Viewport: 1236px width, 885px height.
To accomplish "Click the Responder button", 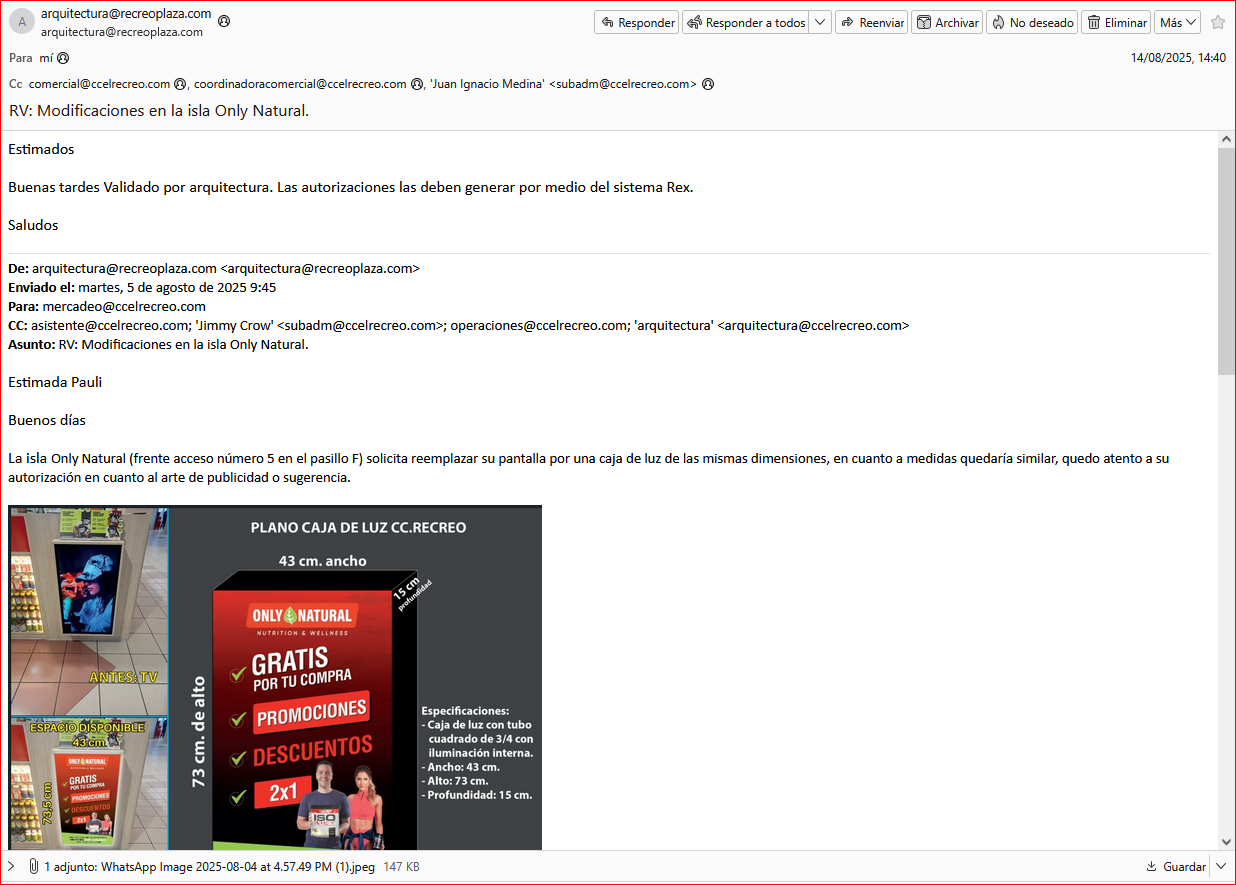I will (x=637, y=22).
